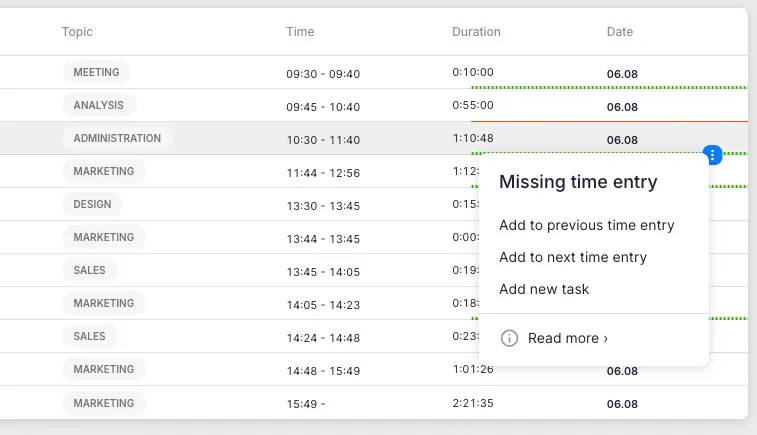Click the Date column header
Image resolution: width=757 pixels, height=435 pixels.
(619, 31)
